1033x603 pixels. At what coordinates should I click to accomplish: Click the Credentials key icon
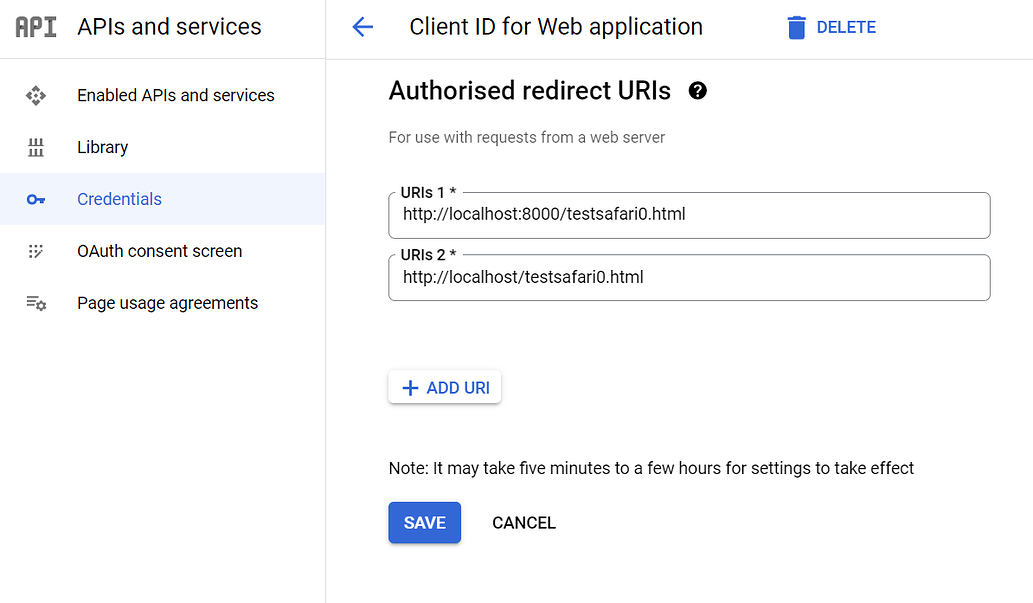[36, 200]
